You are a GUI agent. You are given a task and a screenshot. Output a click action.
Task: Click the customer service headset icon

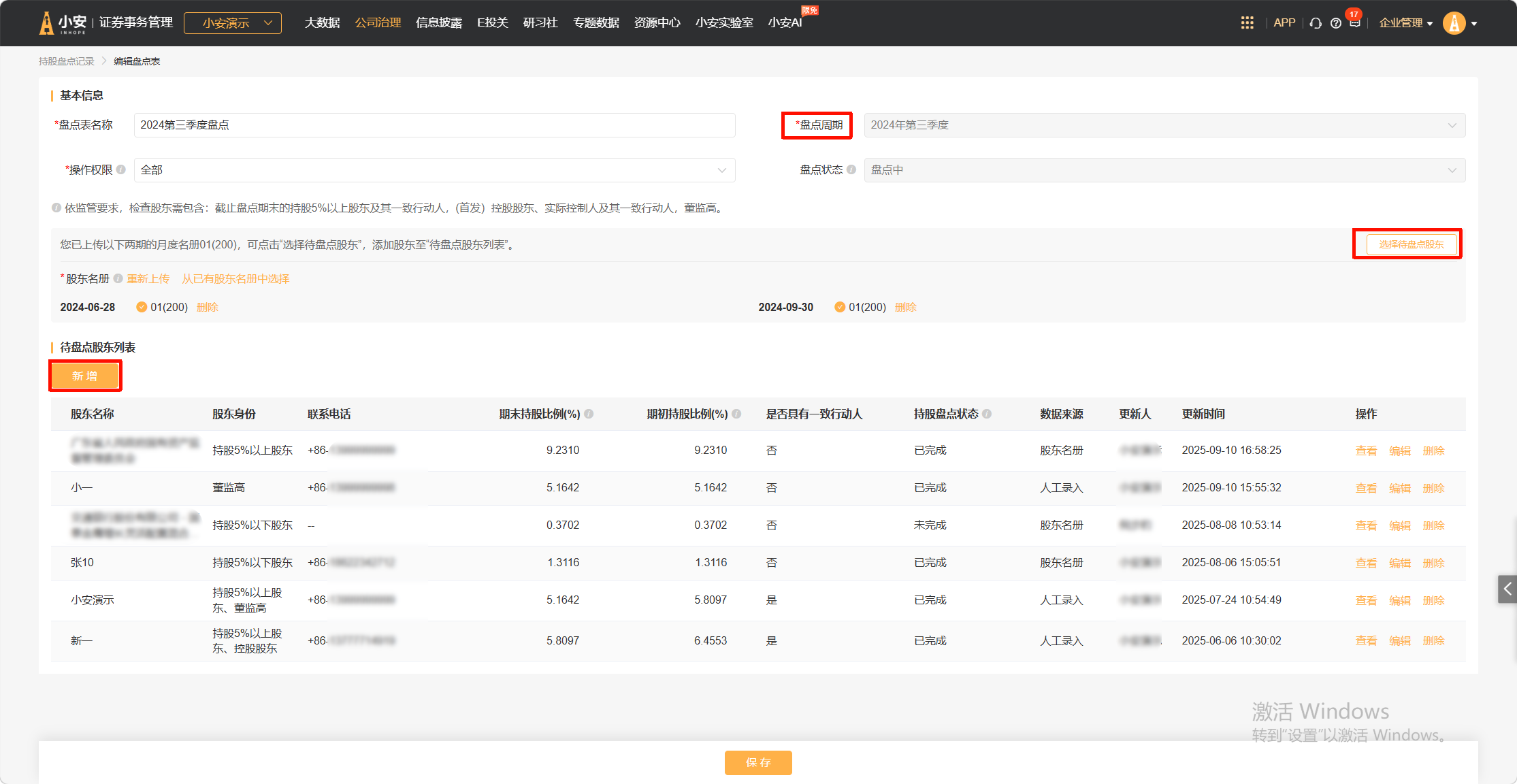[1316, 23]
